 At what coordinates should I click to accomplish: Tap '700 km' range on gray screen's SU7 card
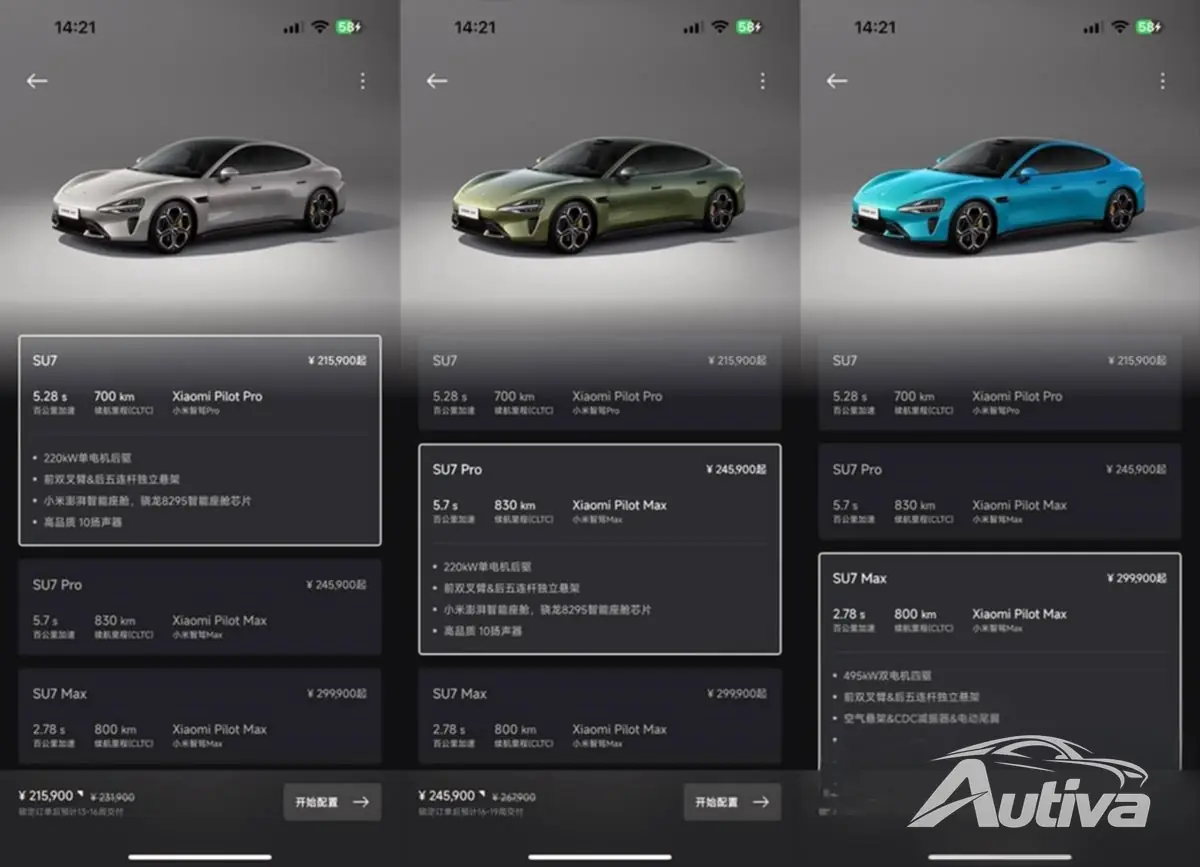114,396
